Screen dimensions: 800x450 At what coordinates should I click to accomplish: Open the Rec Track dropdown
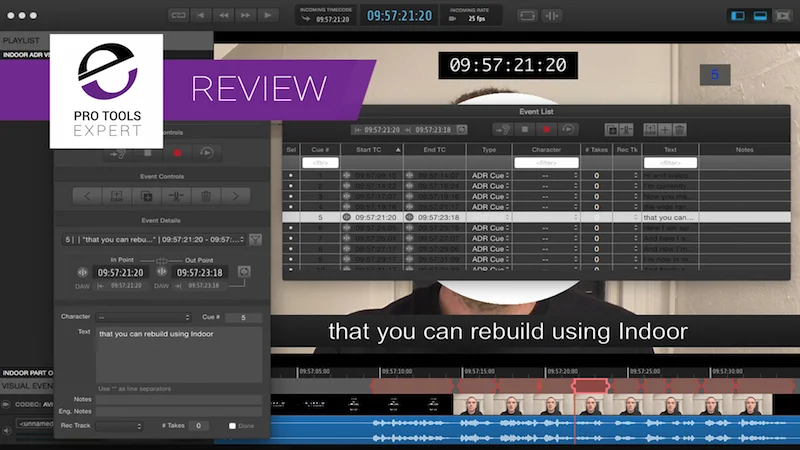coord(119,426)
